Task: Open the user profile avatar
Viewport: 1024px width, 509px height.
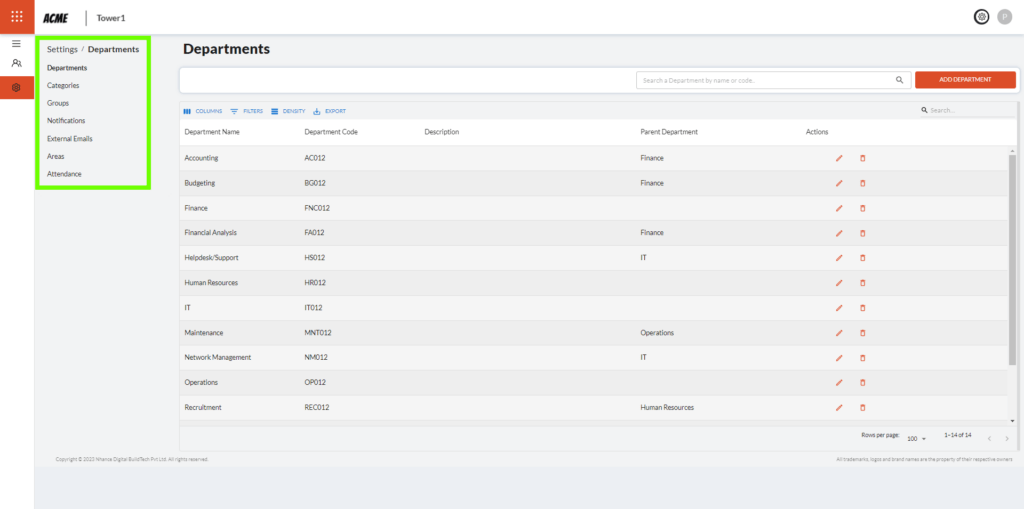Action: point(1005,17)
